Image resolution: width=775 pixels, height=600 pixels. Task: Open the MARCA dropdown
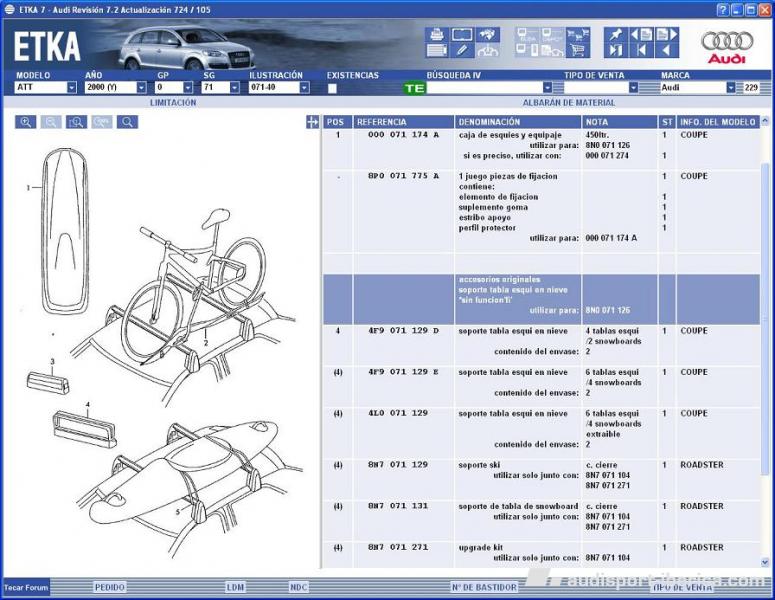tap(731, 87)
